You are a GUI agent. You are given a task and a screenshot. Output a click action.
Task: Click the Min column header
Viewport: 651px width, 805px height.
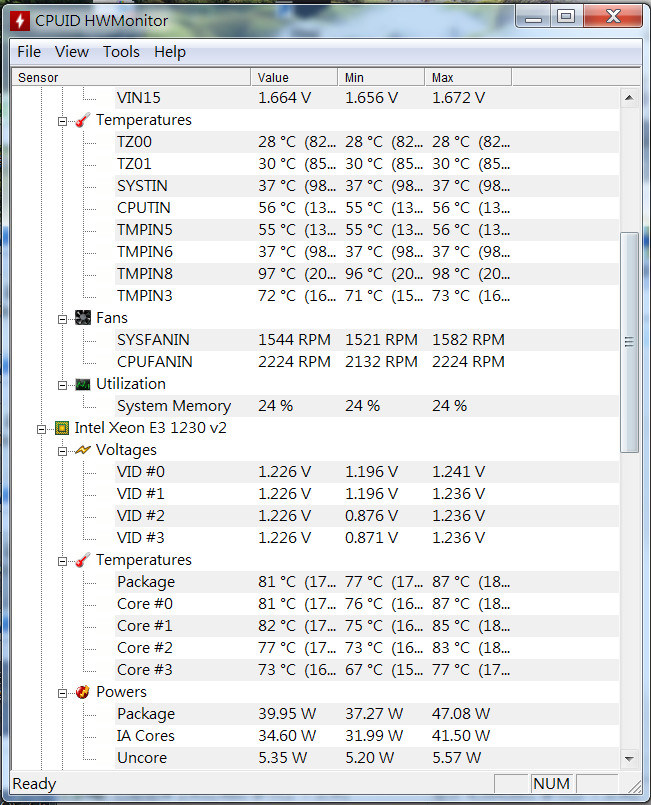point(381,78)
